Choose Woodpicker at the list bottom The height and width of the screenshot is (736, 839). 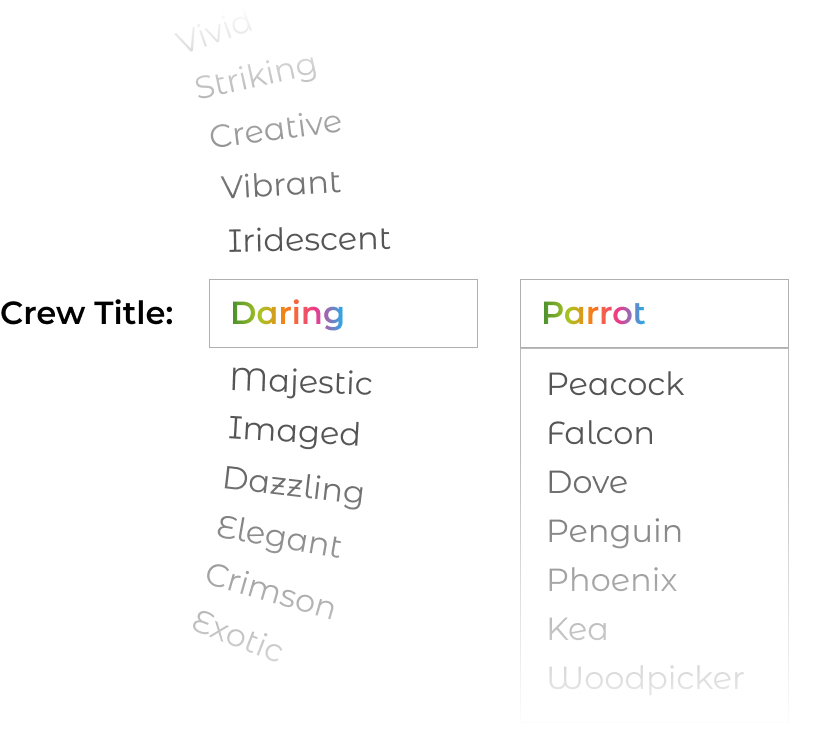coord(645,678)
